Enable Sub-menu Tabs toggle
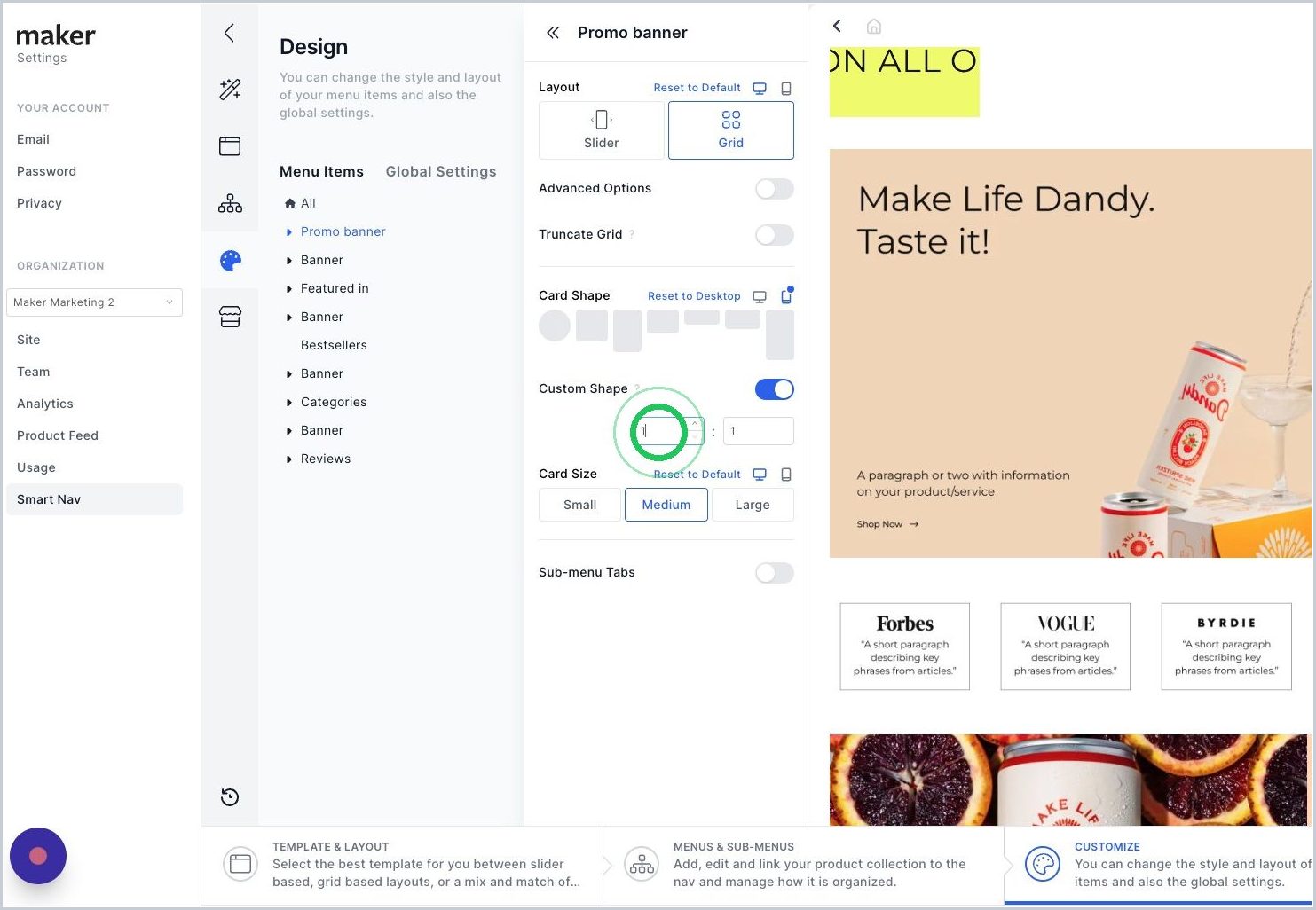Screen dimensions: 1316x910 point(775,573)
